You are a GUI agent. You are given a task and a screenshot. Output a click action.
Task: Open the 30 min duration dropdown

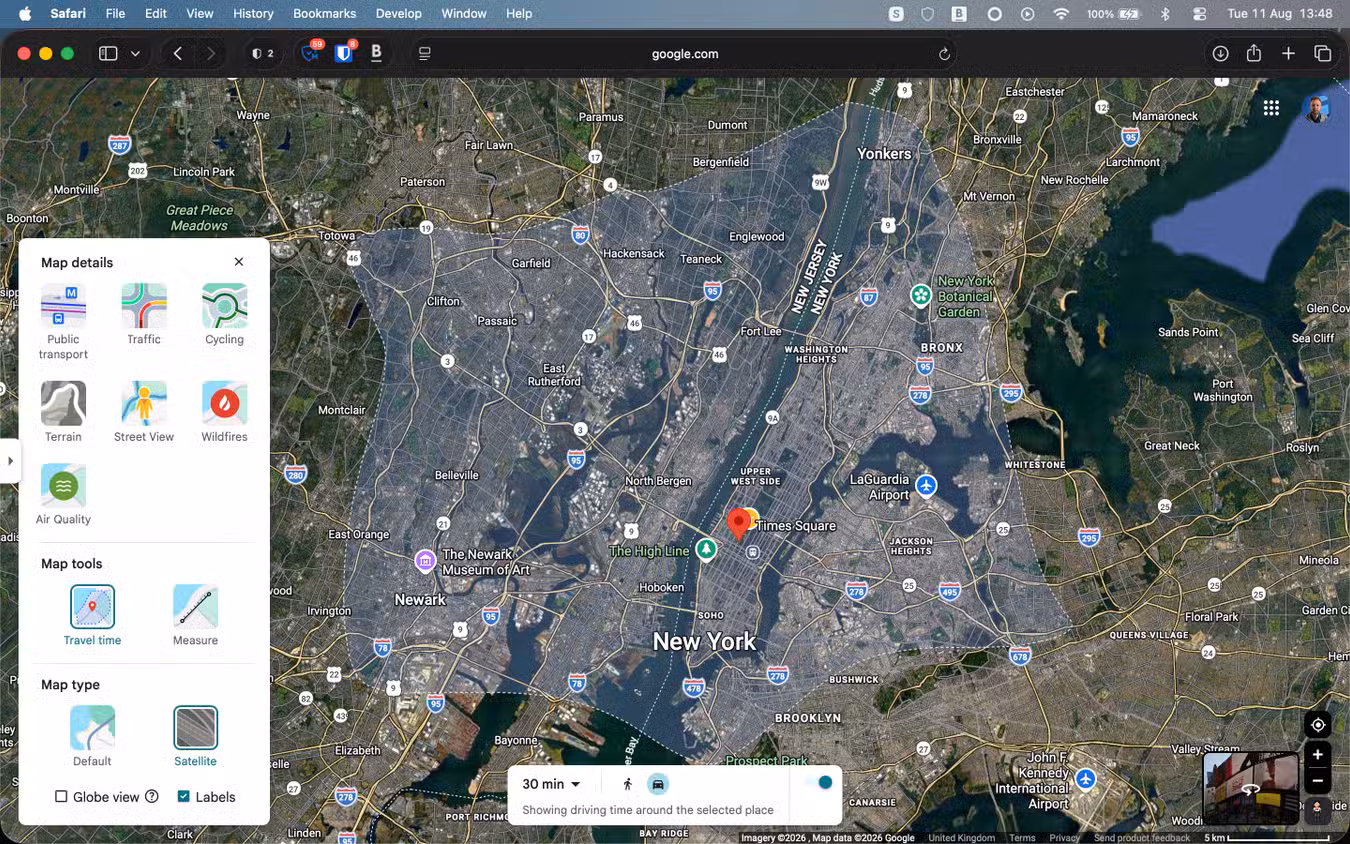551,784
